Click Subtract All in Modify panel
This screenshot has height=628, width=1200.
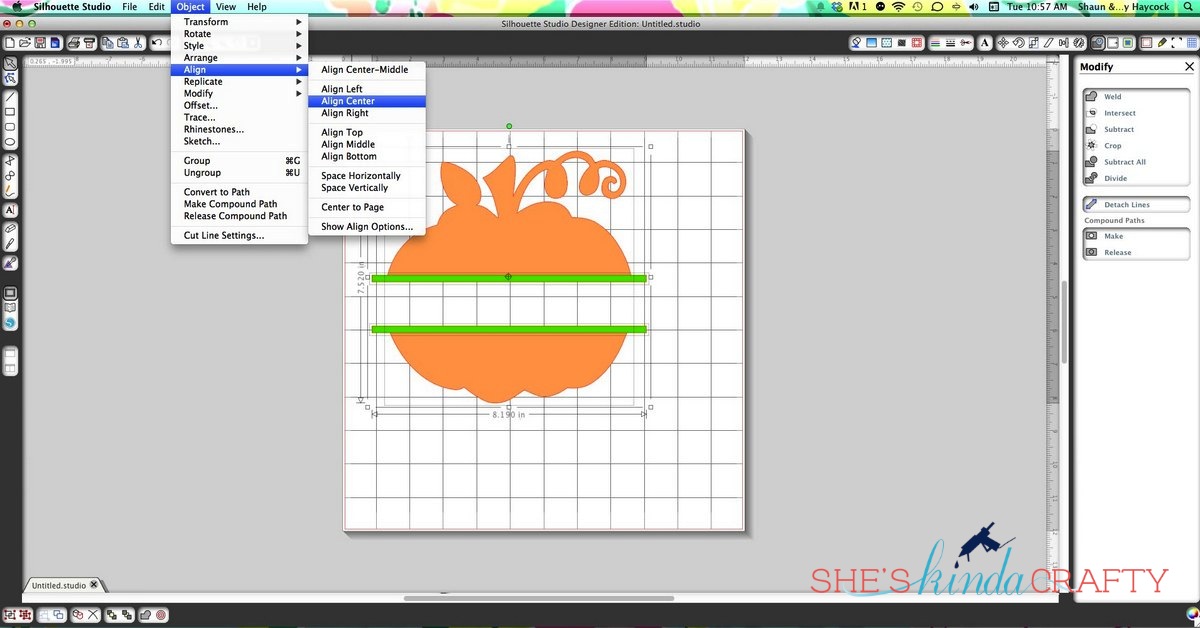click(x=1136, y=162)
